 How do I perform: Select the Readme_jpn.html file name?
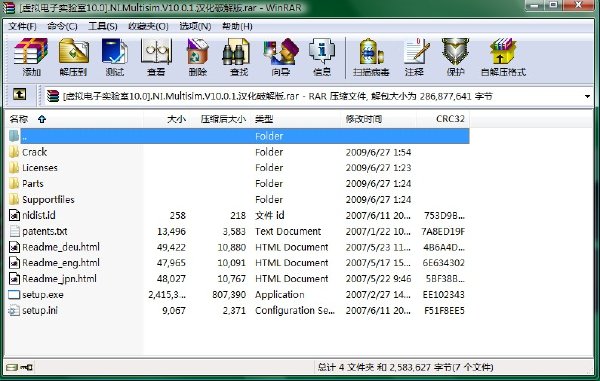[x=59, y=278]
